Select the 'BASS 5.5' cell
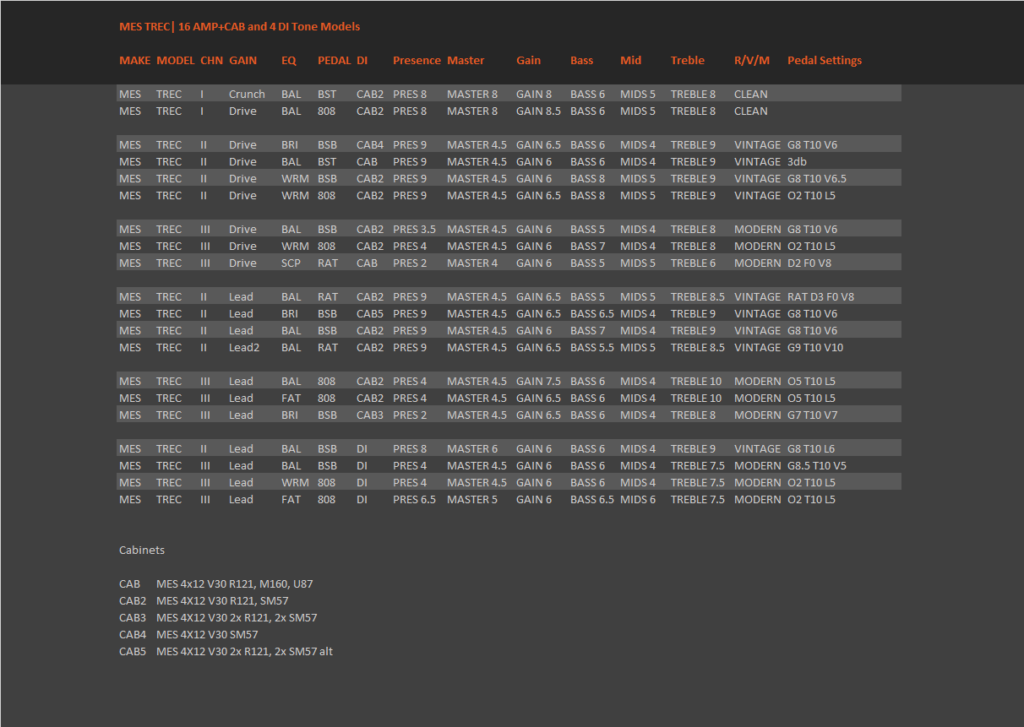Screen dimensions: 1024x727 click(592, 347)
